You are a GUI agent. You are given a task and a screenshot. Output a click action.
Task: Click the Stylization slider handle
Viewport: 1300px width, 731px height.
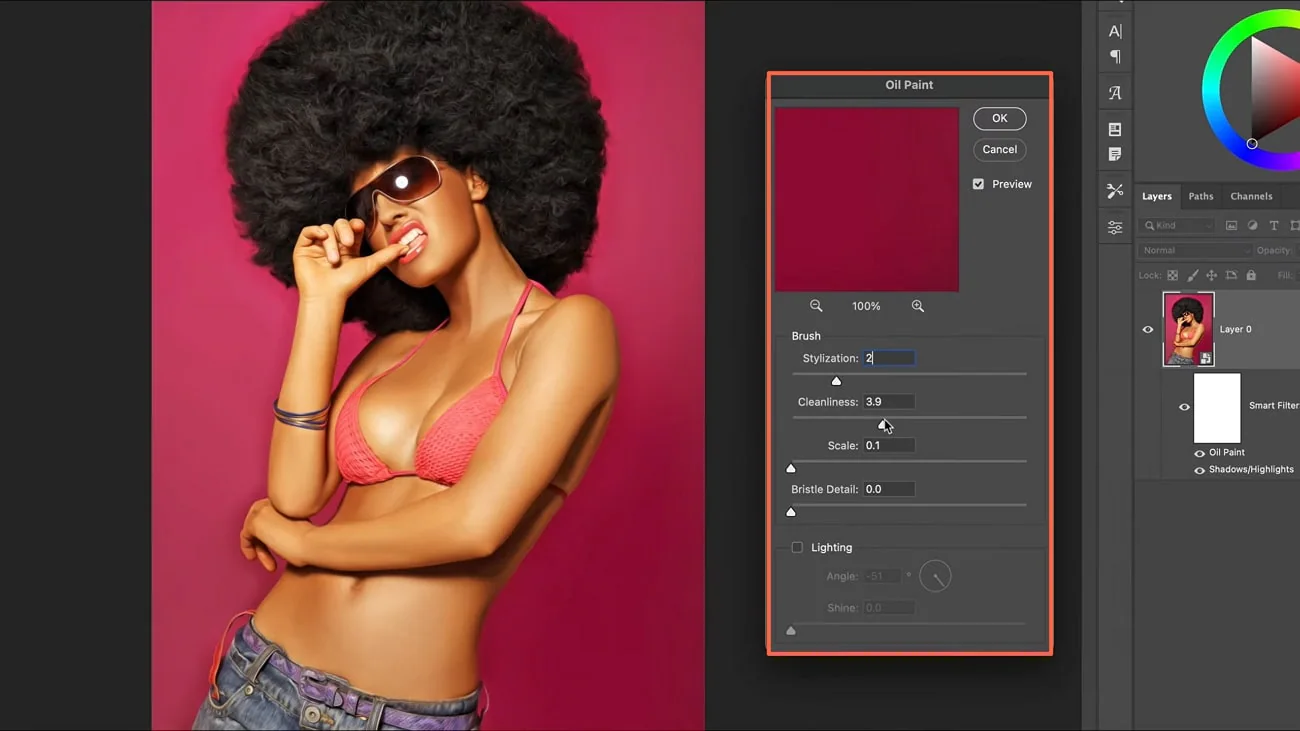click(x=836, y=381)
